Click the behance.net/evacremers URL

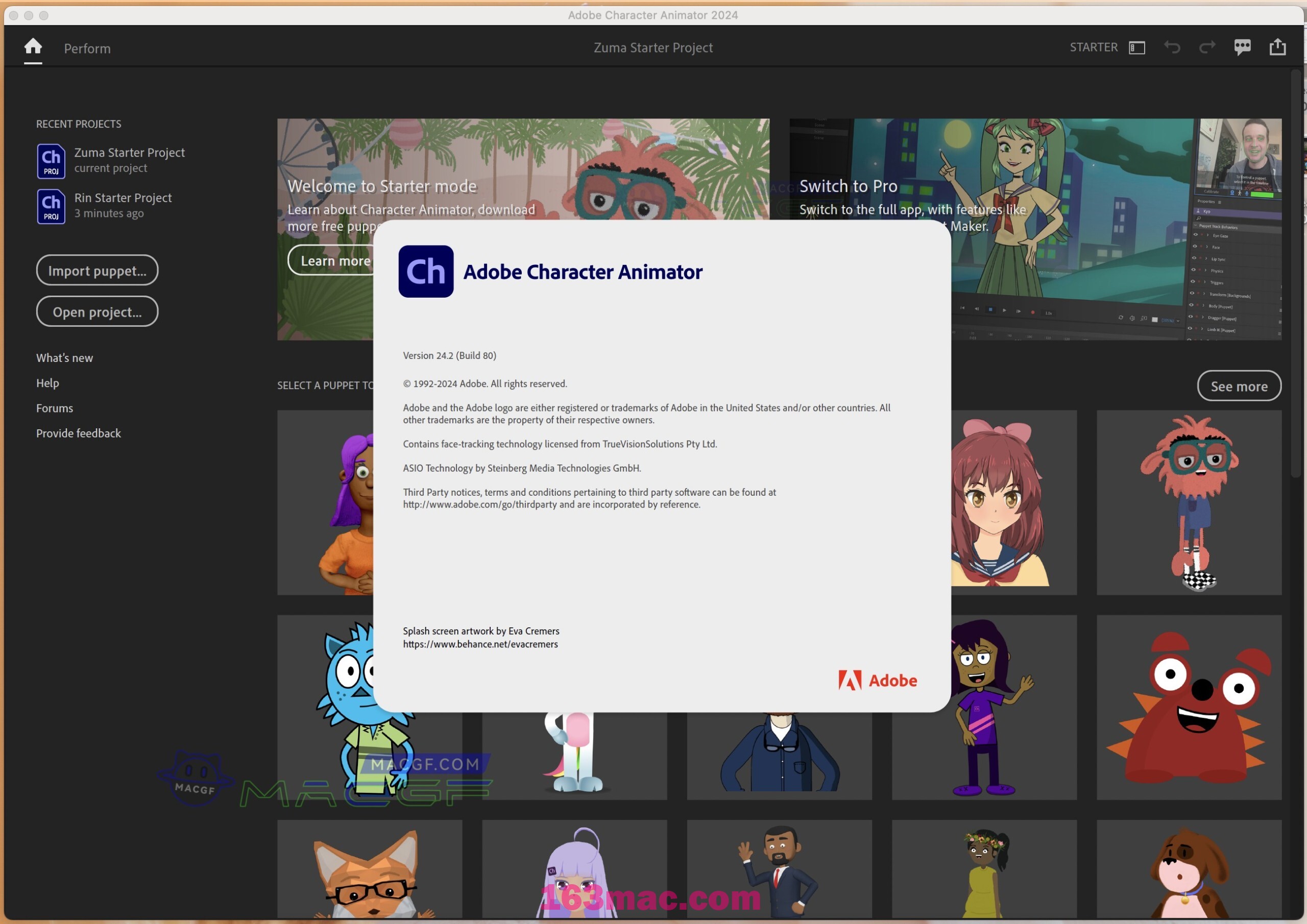pos(480,644)
